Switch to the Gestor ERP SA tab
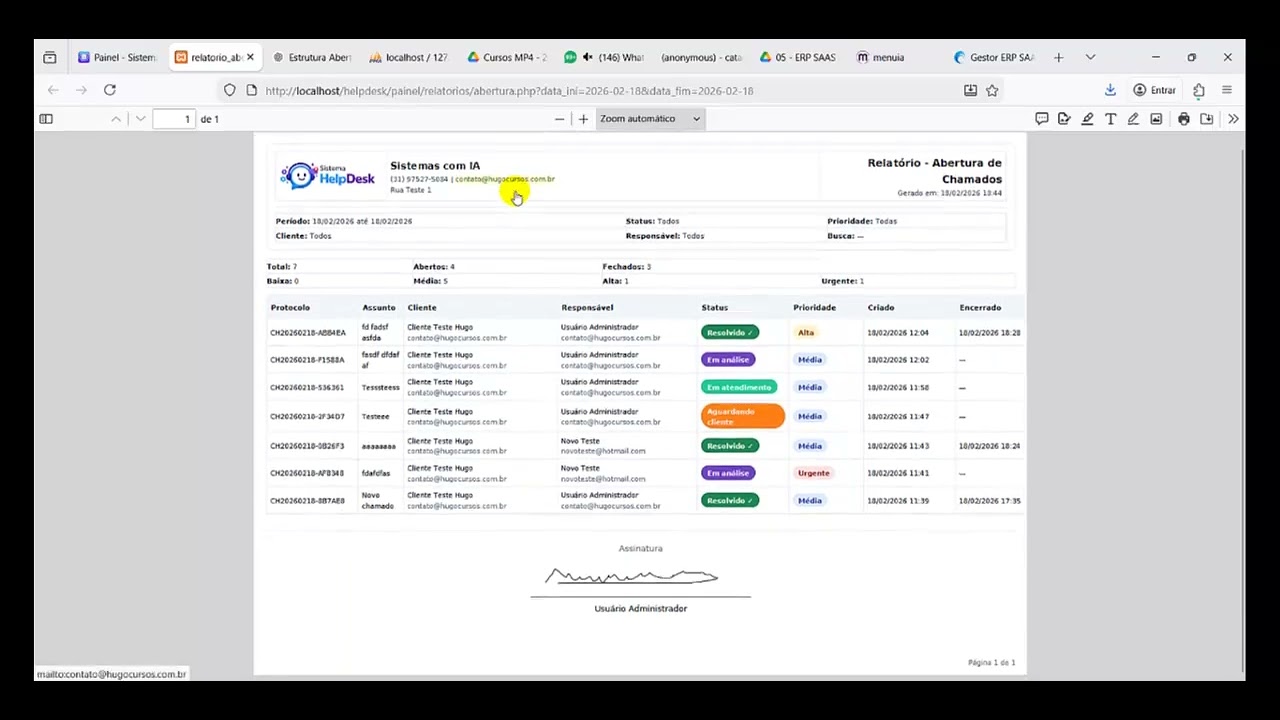1280x720 pixels. (x=994, y=57)
